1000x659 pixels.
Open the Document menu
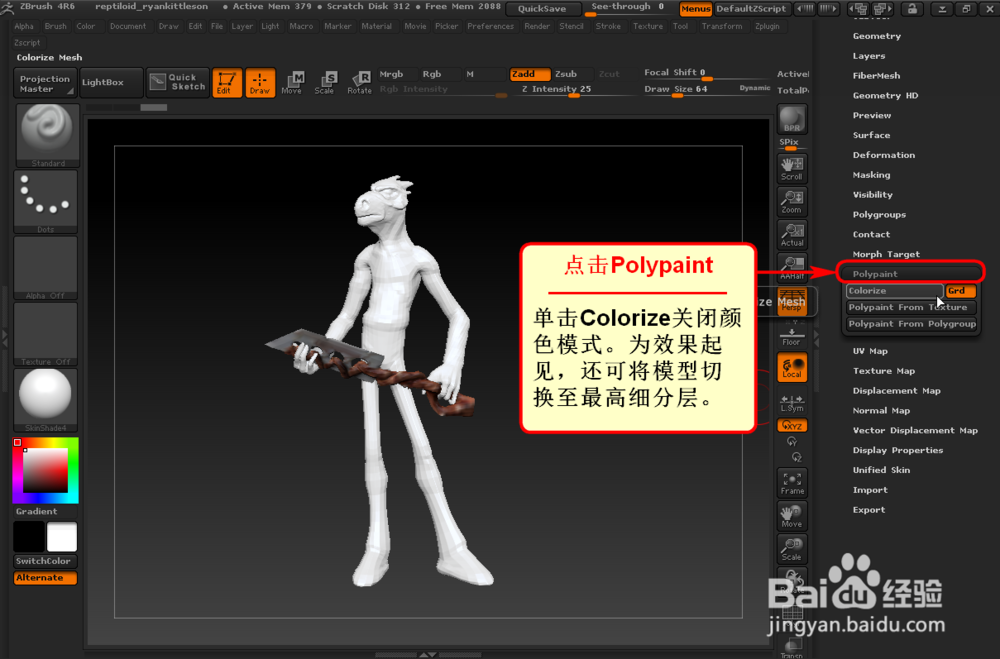128,26
